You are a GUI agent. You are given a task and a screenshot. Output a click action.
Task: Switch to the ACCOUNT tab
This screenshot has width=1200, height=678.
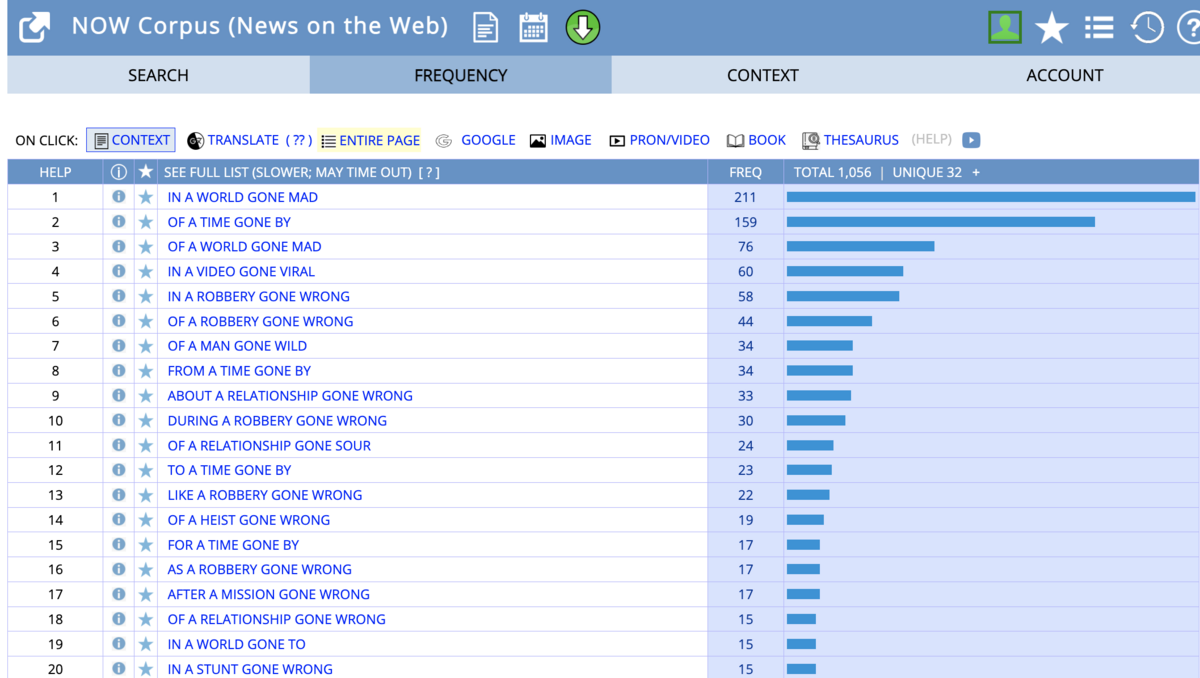coord(1065,75)
